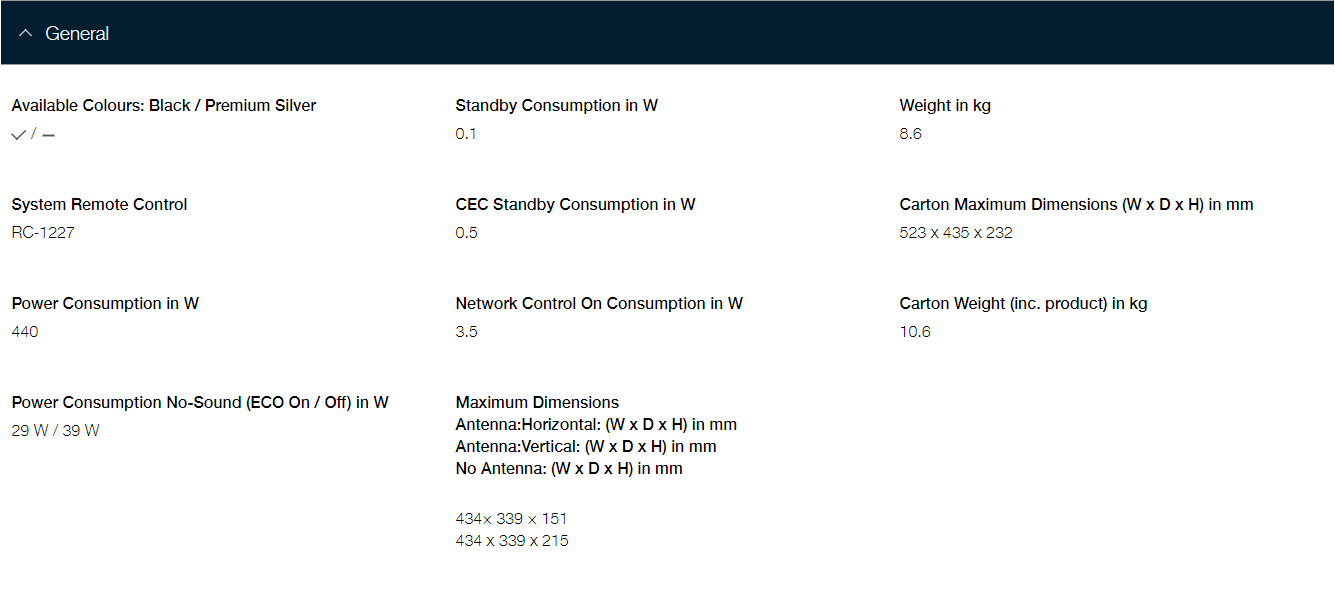Click the checkmark under Available Colours
The height and width of the screenshot is (601, 1335).
click(x=18, y=135)
